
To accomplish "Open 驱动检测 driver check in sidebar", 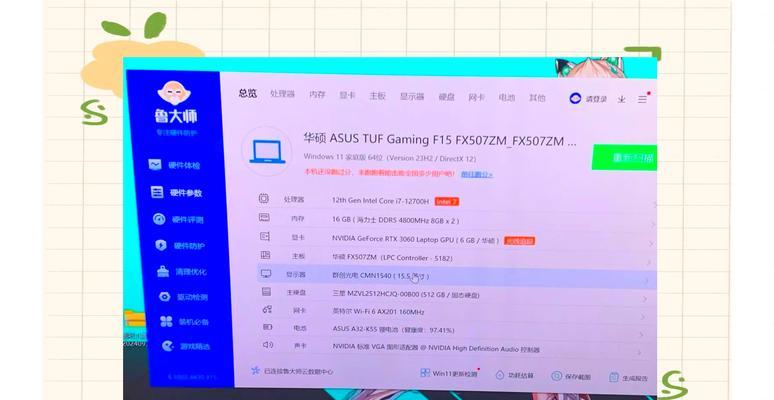I will click(x=184, y=297).
